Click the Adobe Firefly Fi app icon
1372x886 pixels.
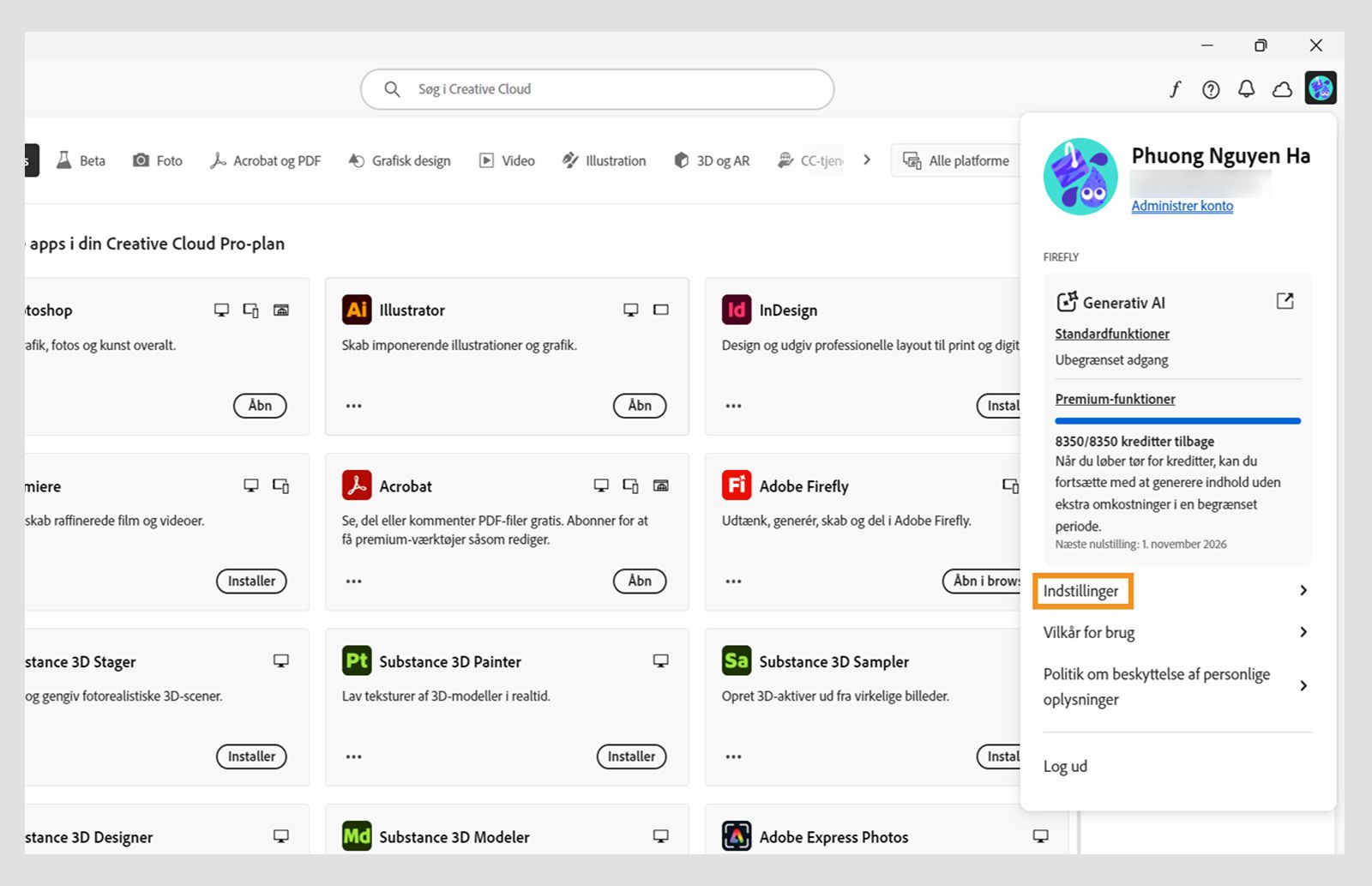tap(737, 485)
